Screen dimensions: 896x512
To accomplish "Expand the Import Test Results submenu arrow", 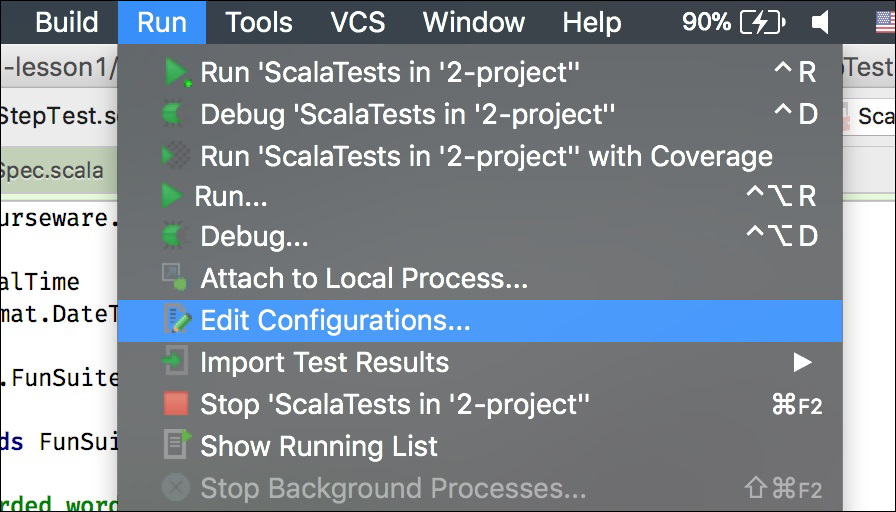I will point(803,362).
